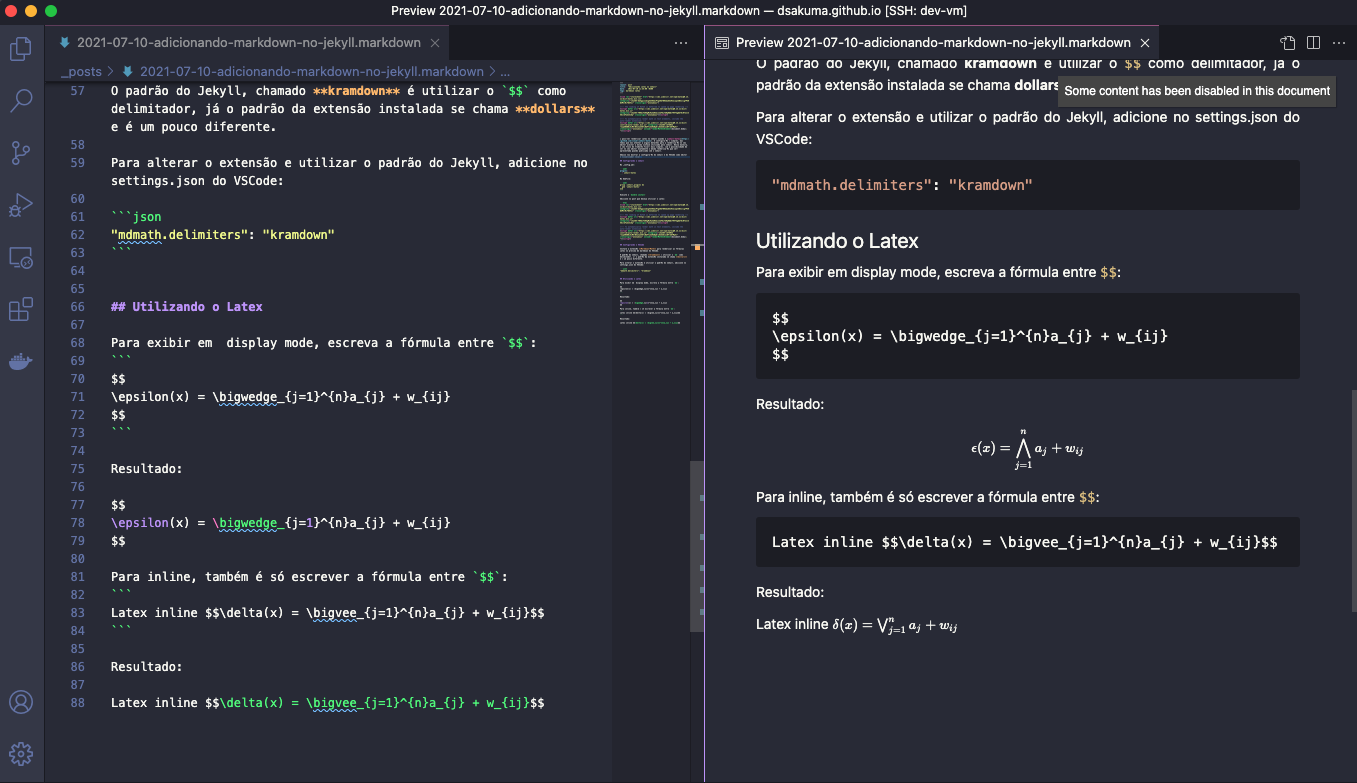Select the Preview markdown tab
The width and height of the screenshot is (1357, 783).
[933, 43]
